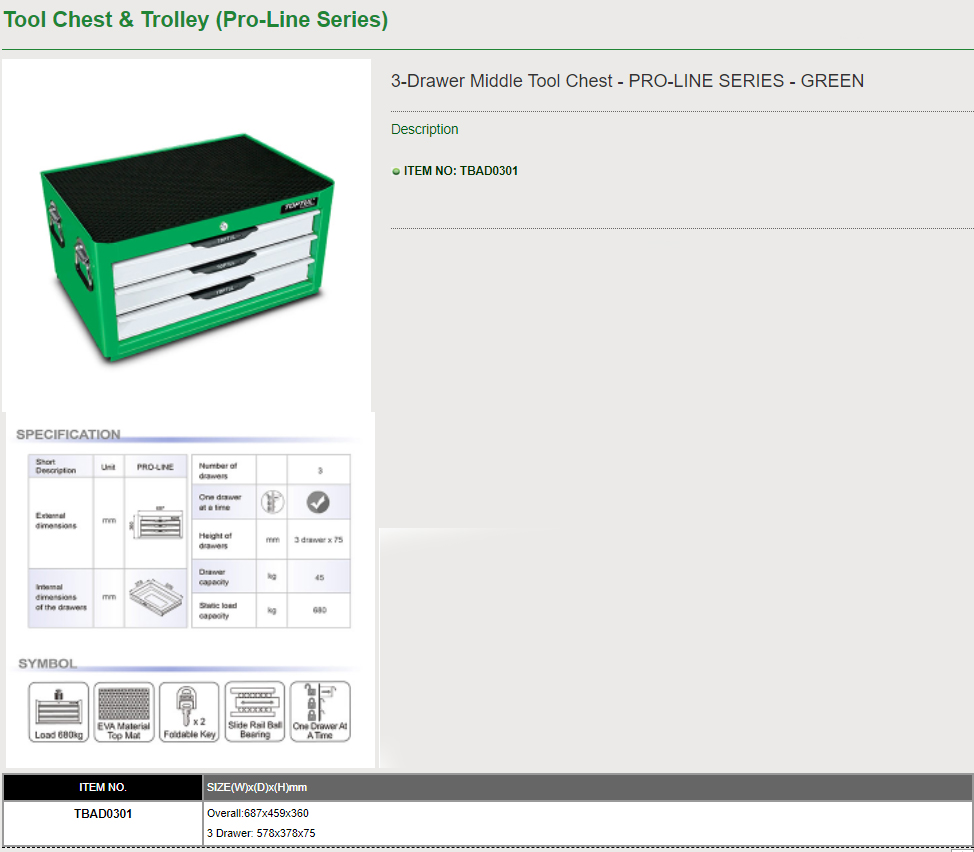Click the External dimensions label

(56, 520)
